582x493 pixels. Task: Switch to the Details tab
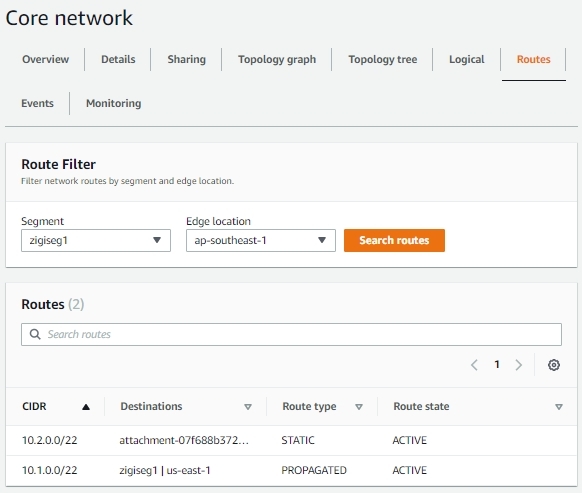(x=118, y=59)
